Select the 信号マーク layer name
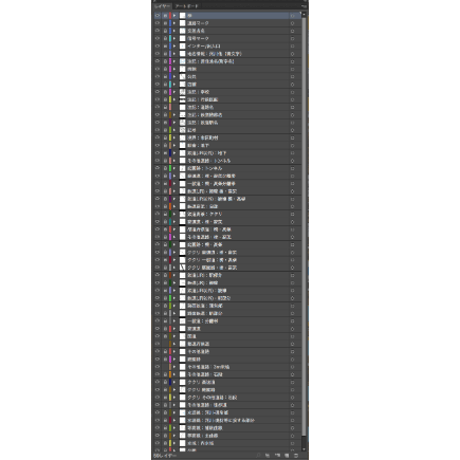Screen dimensions: 460x460 (198, 39)
